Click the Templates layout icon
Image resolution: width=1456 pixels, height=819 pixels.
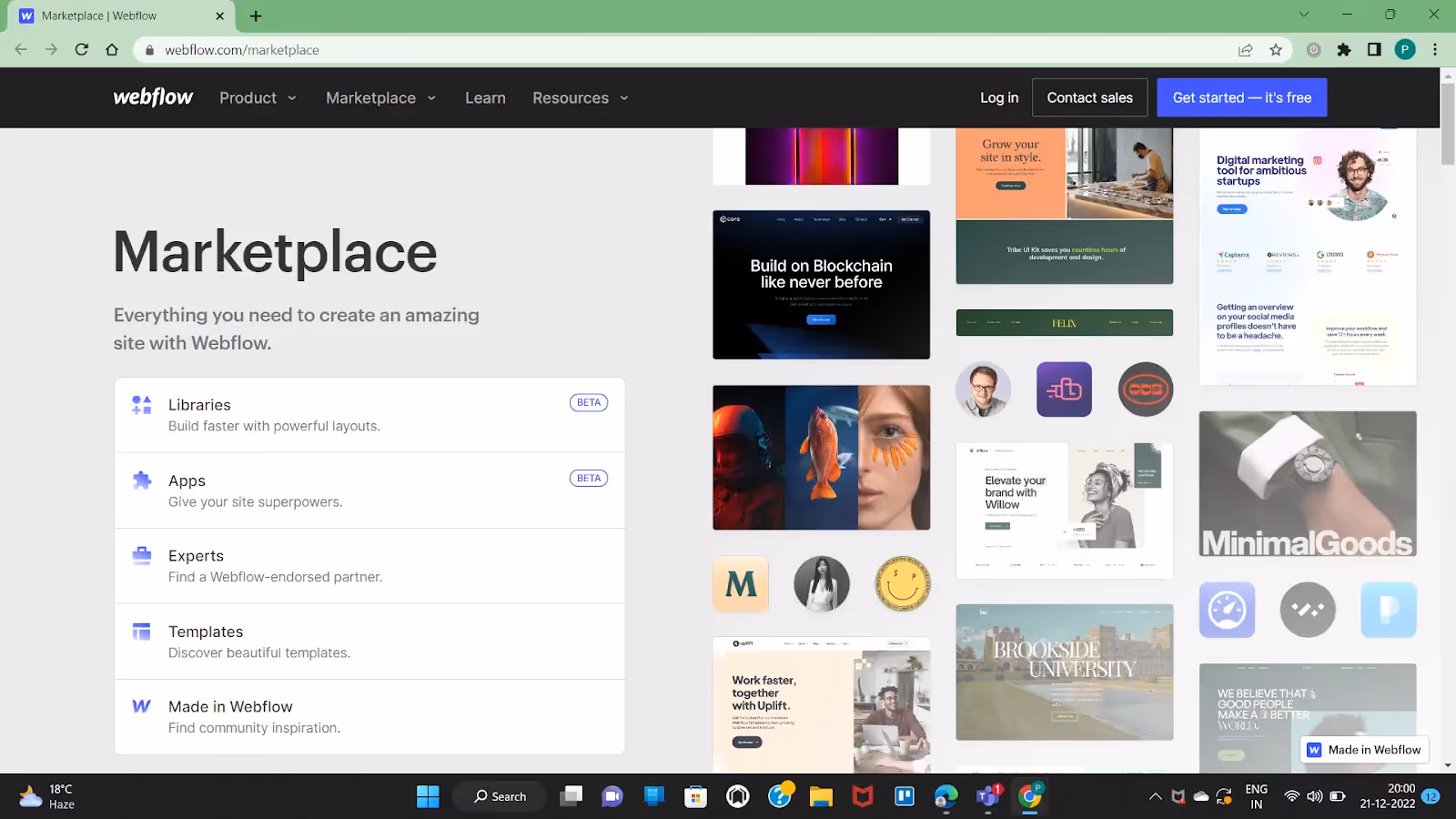click(x=142, y=631)
